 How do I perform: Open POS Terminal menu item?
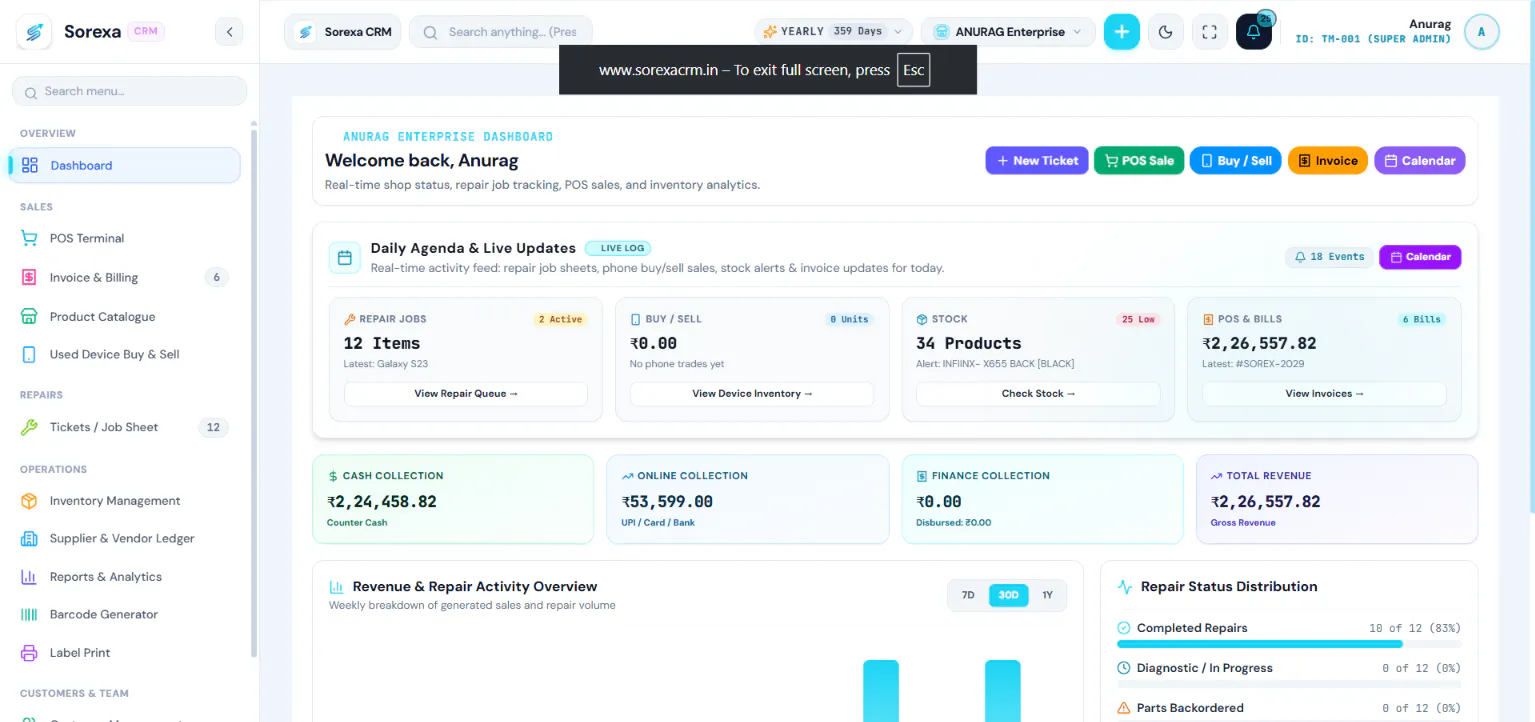(125, 238)
